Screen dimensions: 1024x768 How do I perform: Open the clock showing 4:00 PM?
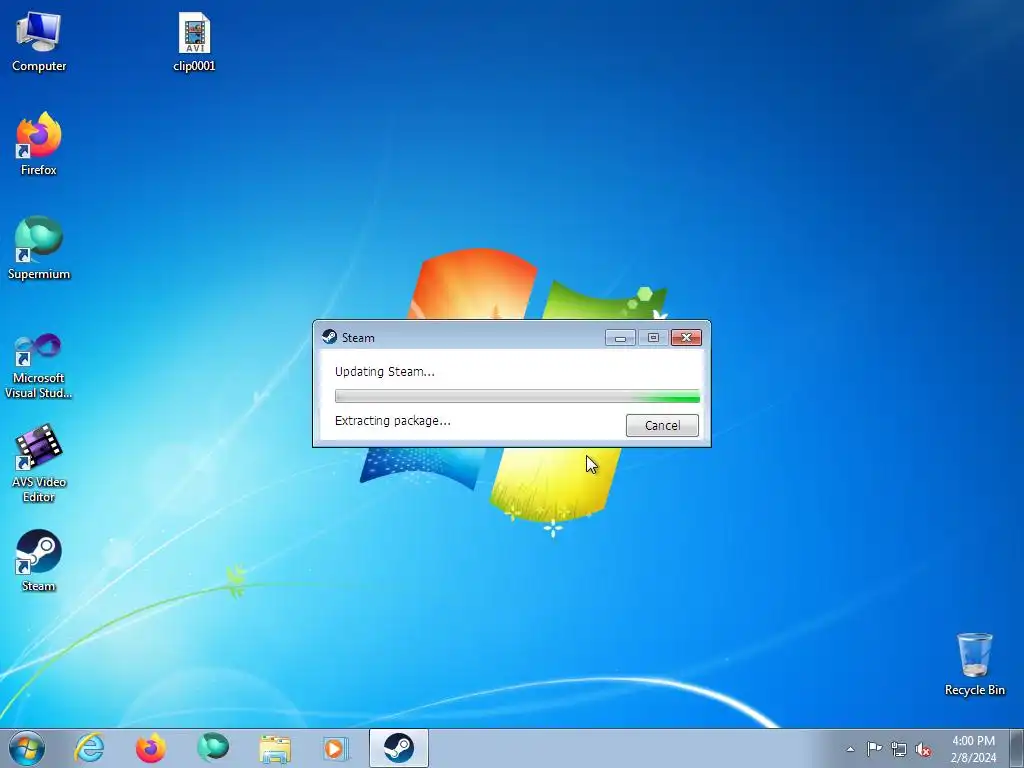(973, 749)
